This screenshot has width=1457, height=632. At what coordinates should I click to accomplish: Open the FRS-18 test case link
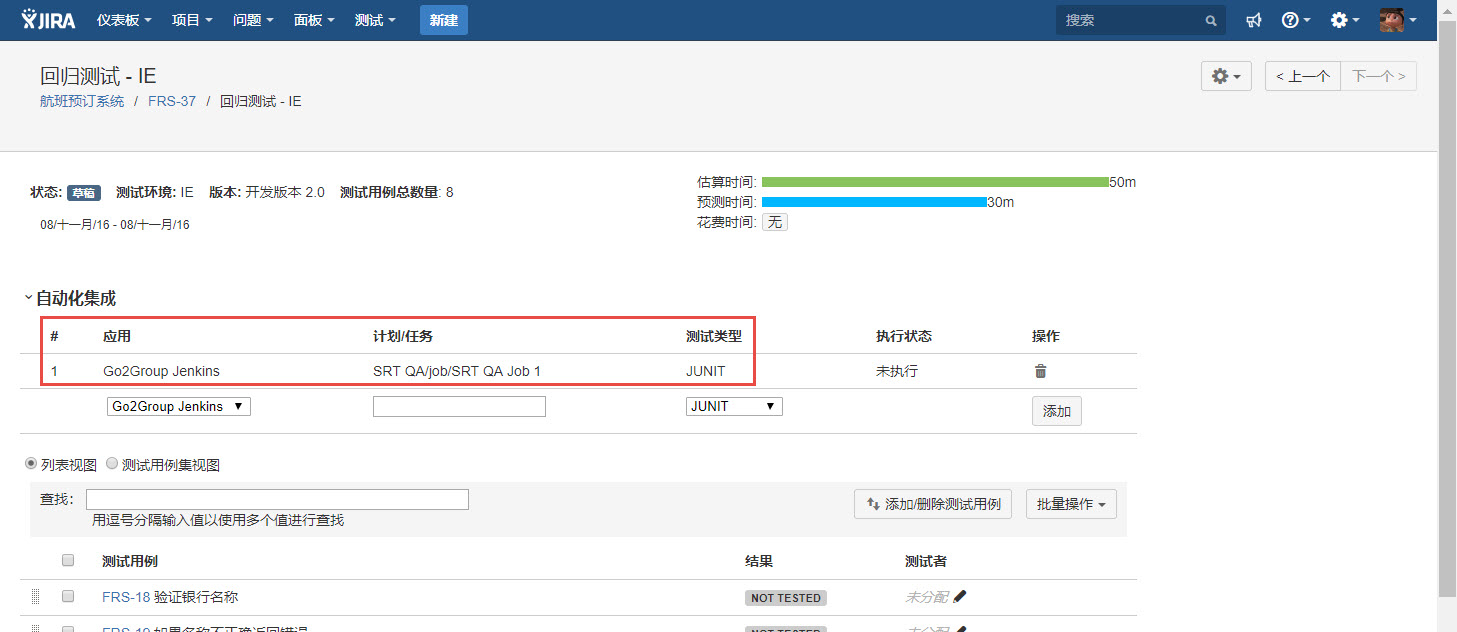click(x=126, y=597)
